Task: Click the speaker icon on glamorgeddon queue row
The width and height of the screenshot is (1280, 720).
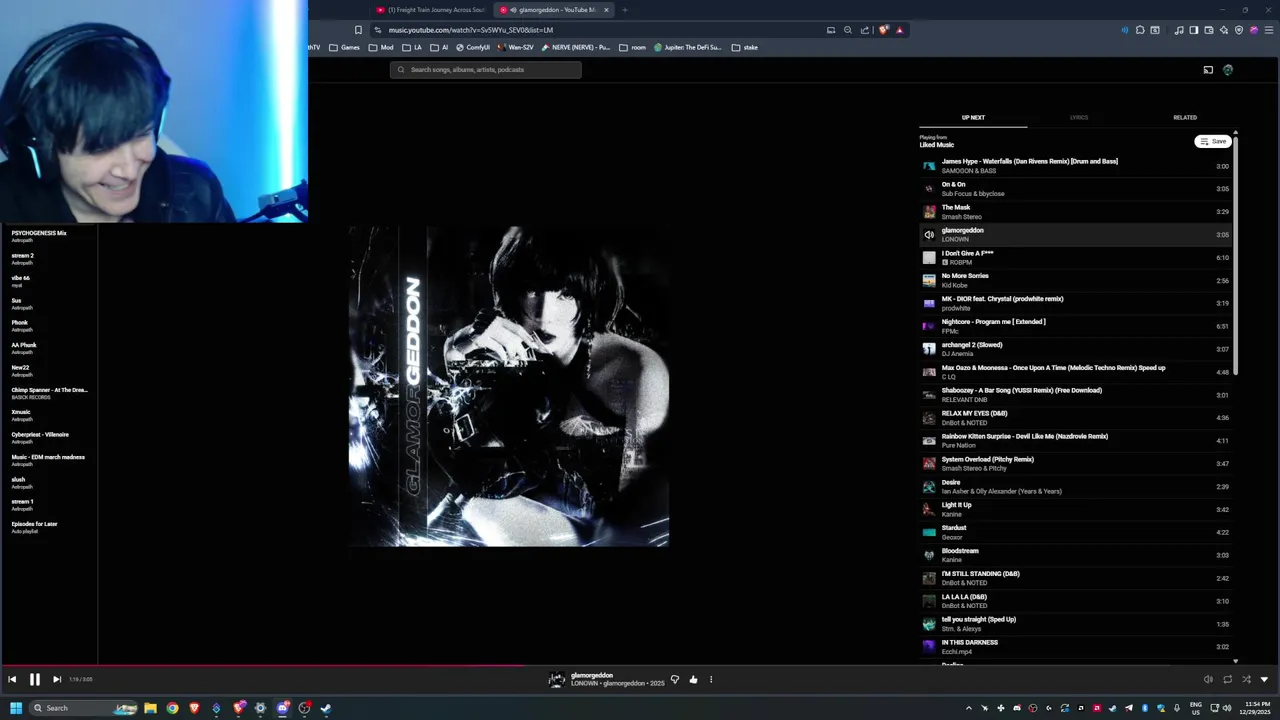Action: click(929, 235)
